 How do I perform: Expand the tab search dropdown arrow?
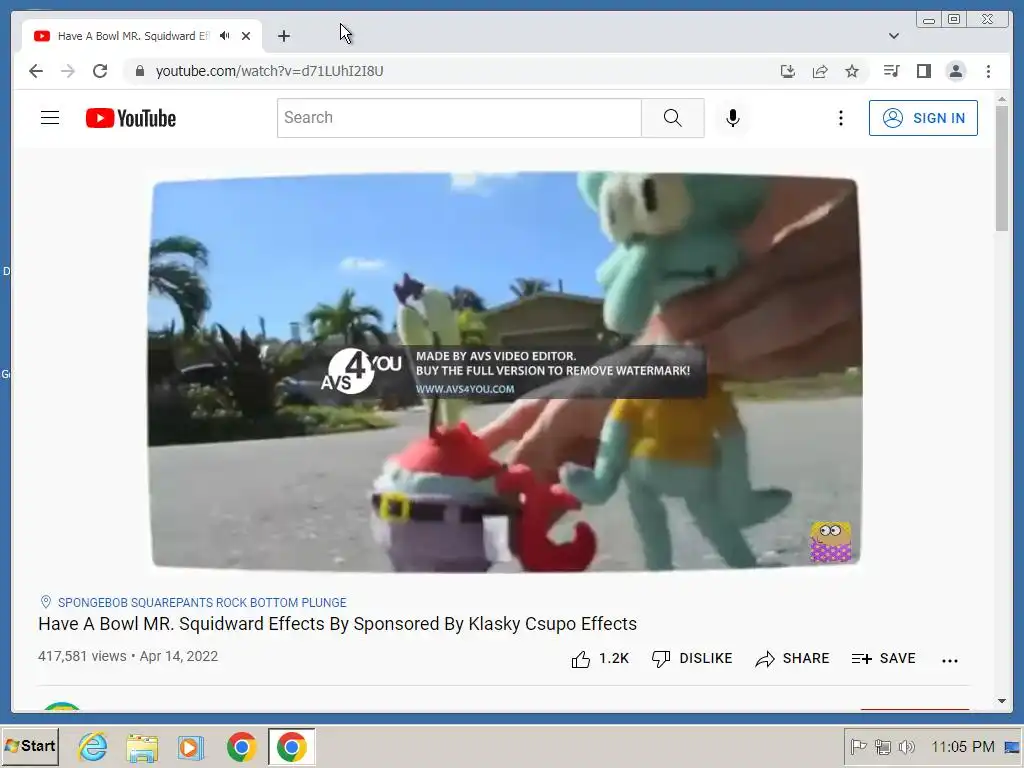pyautogui.click(x=894, y=36)
